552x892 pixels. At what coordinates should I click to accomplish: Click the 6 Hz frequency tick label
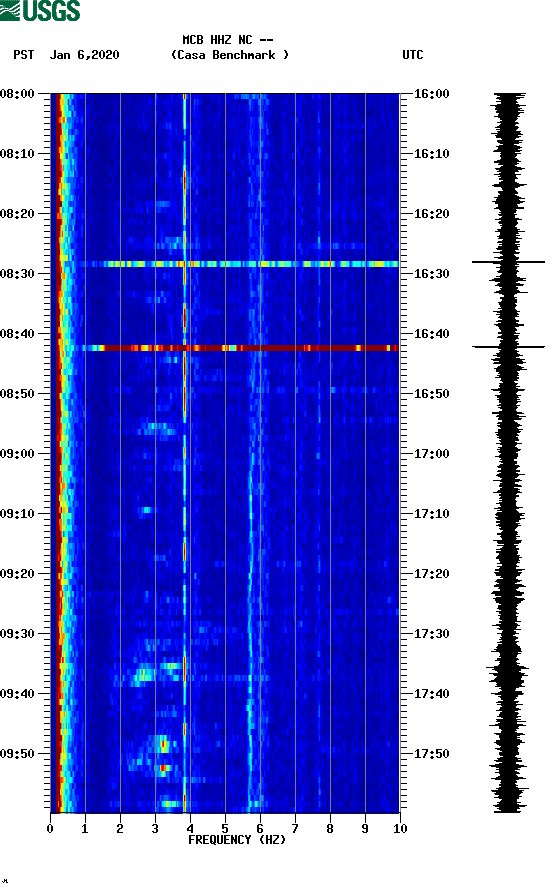[260, 829]
